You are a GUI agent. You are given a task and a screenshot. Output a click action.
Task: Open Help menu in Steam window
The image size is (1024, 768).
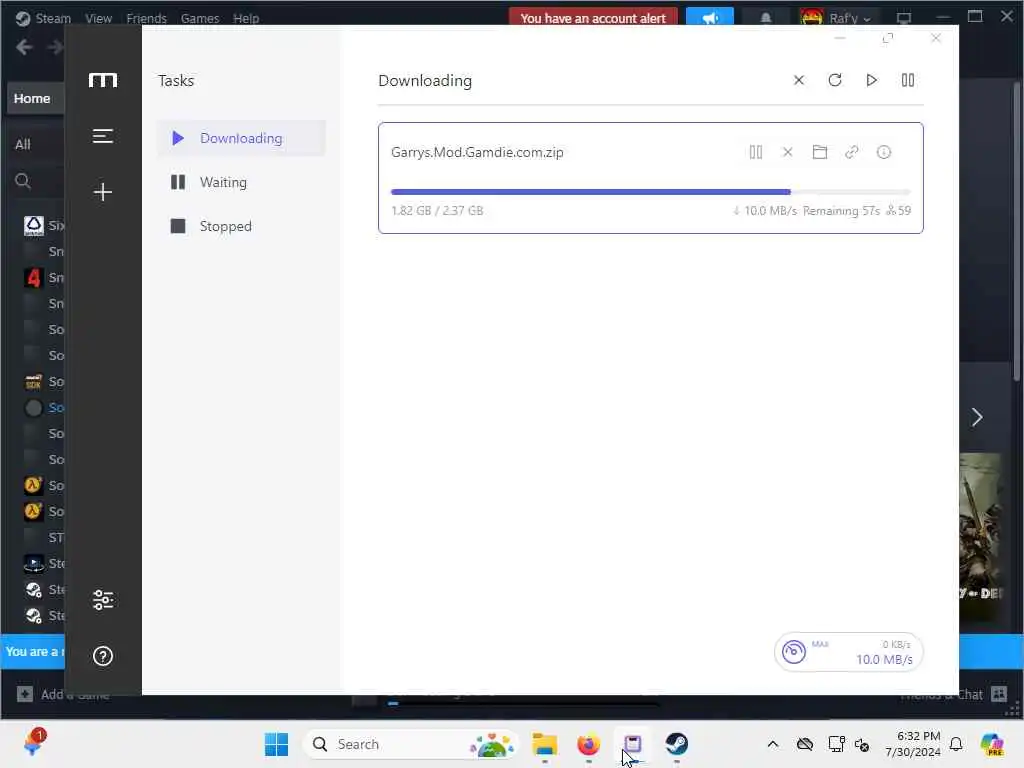(x=246, y=18)
